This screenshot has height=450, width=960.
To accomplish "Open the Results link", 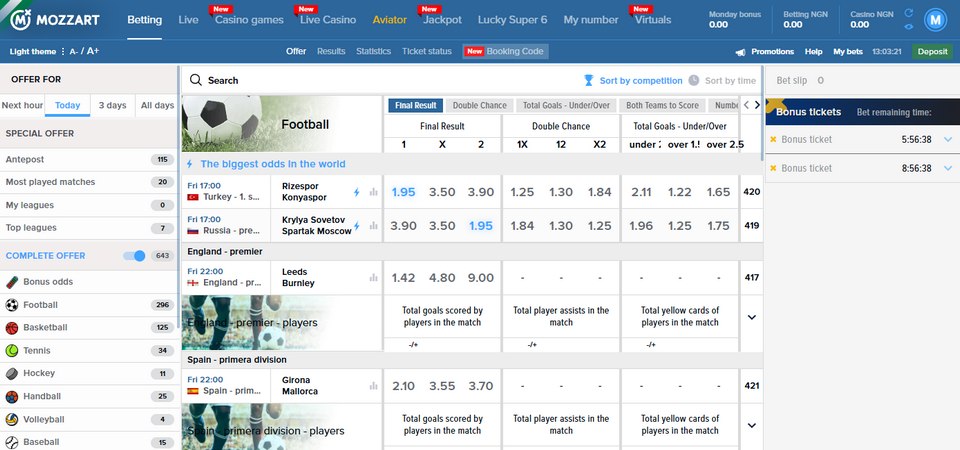I will tap(331, 51).
